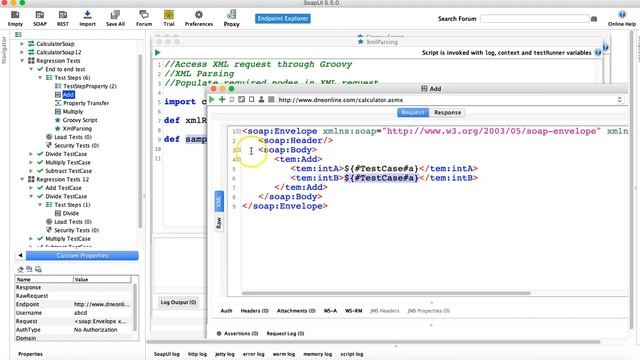The image size is (640, 360).
Task: Click the left arrow beside Custom Properties
Action: pyautogui.click(x=20, y=256)
